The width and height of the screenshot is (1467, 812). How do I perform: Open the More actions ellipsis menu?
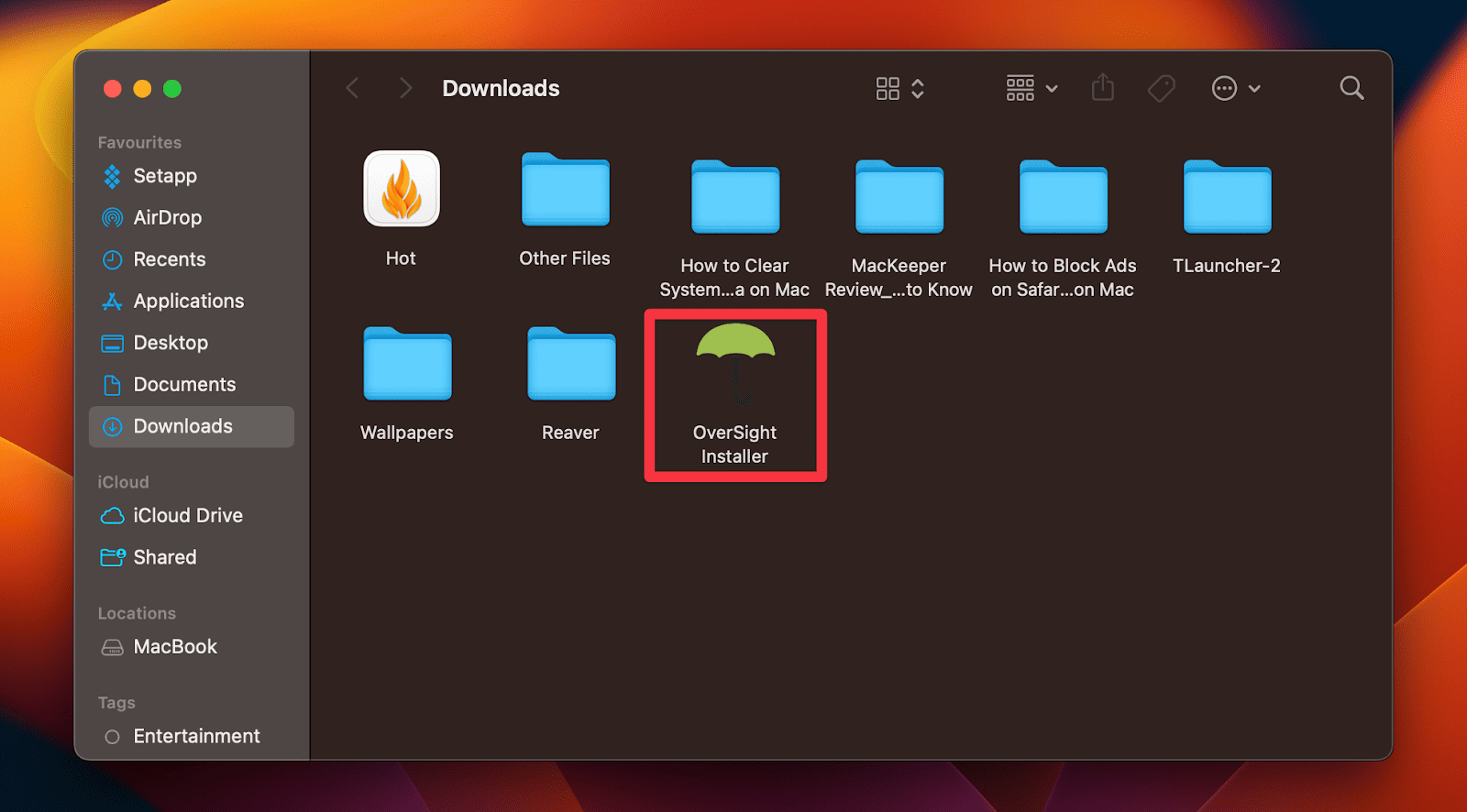(x=1236, y=88)
